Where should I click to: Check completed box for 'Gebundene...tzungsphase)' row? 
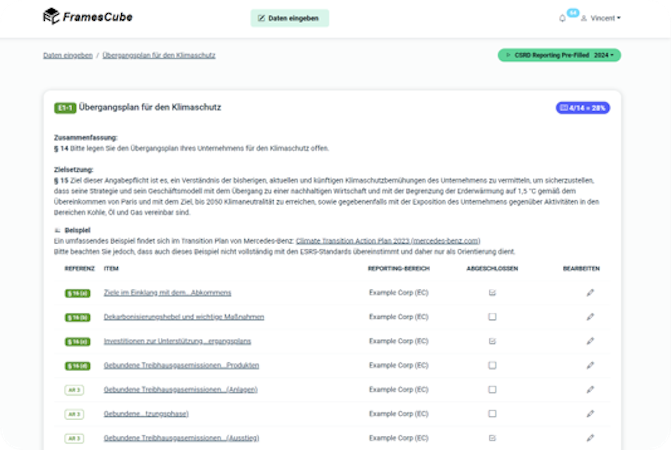[x=492, y=413]
